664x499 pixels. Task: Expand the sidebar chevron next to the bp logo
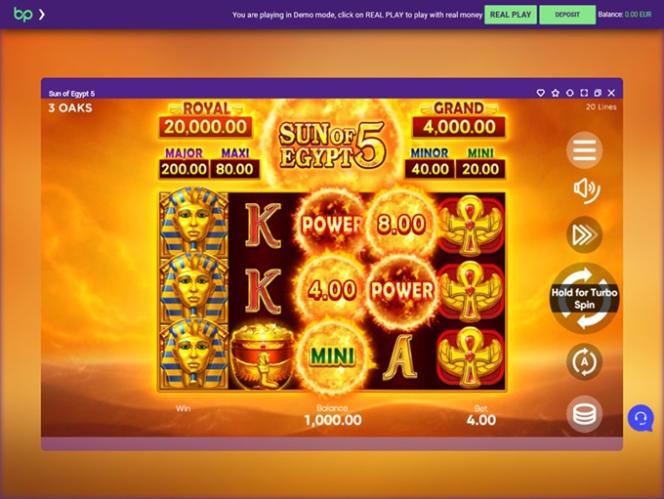[x=42, y=15]
